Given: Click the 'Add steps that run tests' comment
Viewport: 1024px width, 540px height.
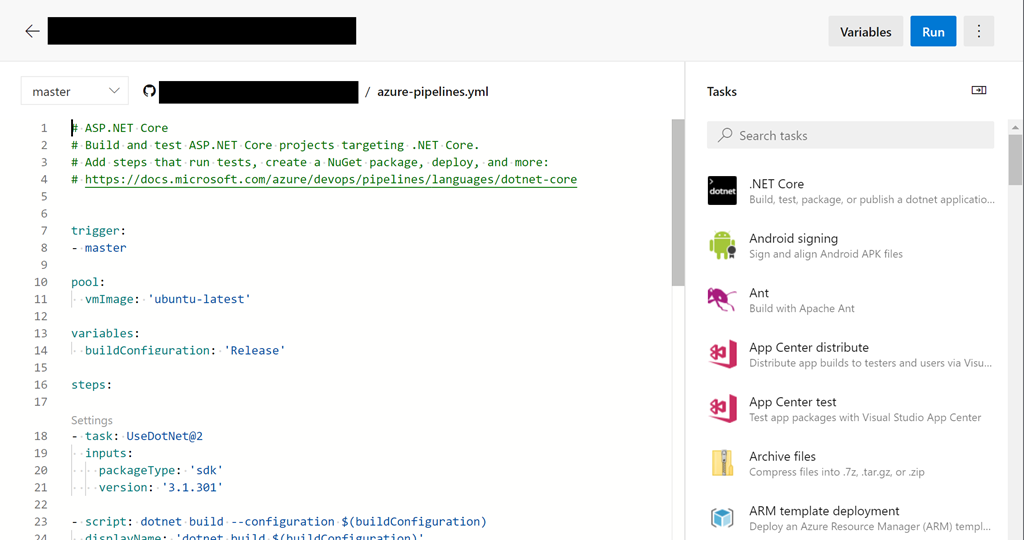Looking at the screenshot, I should coord(310,162).
